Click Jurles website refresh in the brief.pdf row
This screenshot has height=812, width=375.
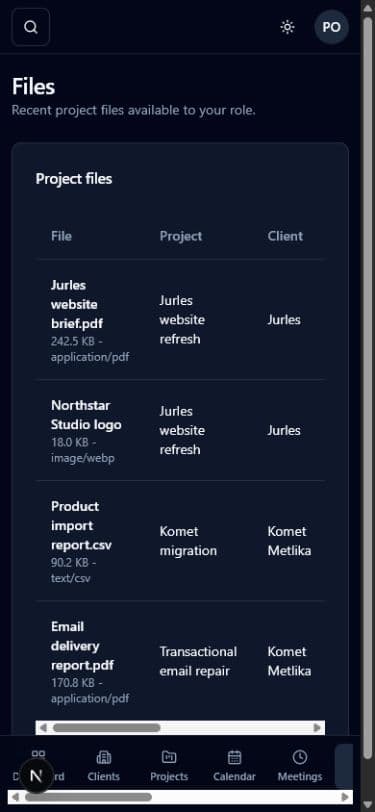(x=182, y=320)
